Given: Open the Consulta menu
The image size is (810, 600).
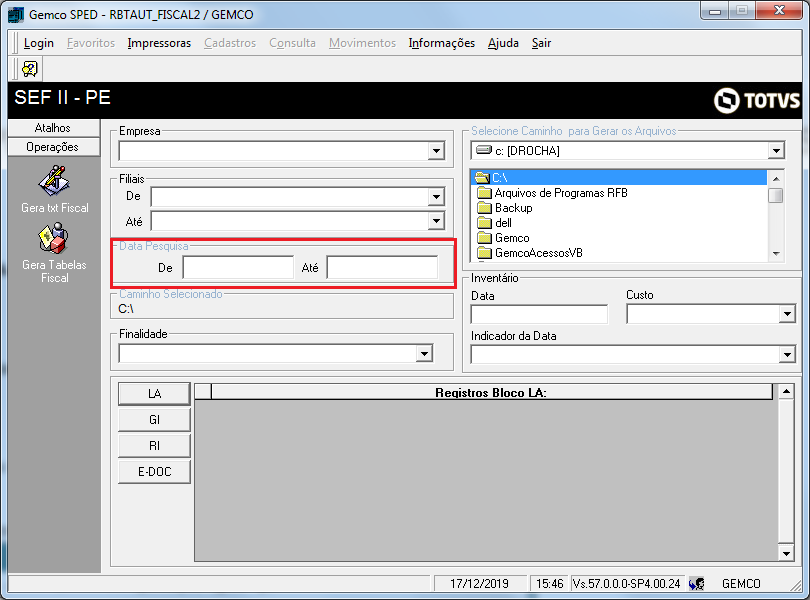Looking at the screenshot, I should tap(292, 43).
